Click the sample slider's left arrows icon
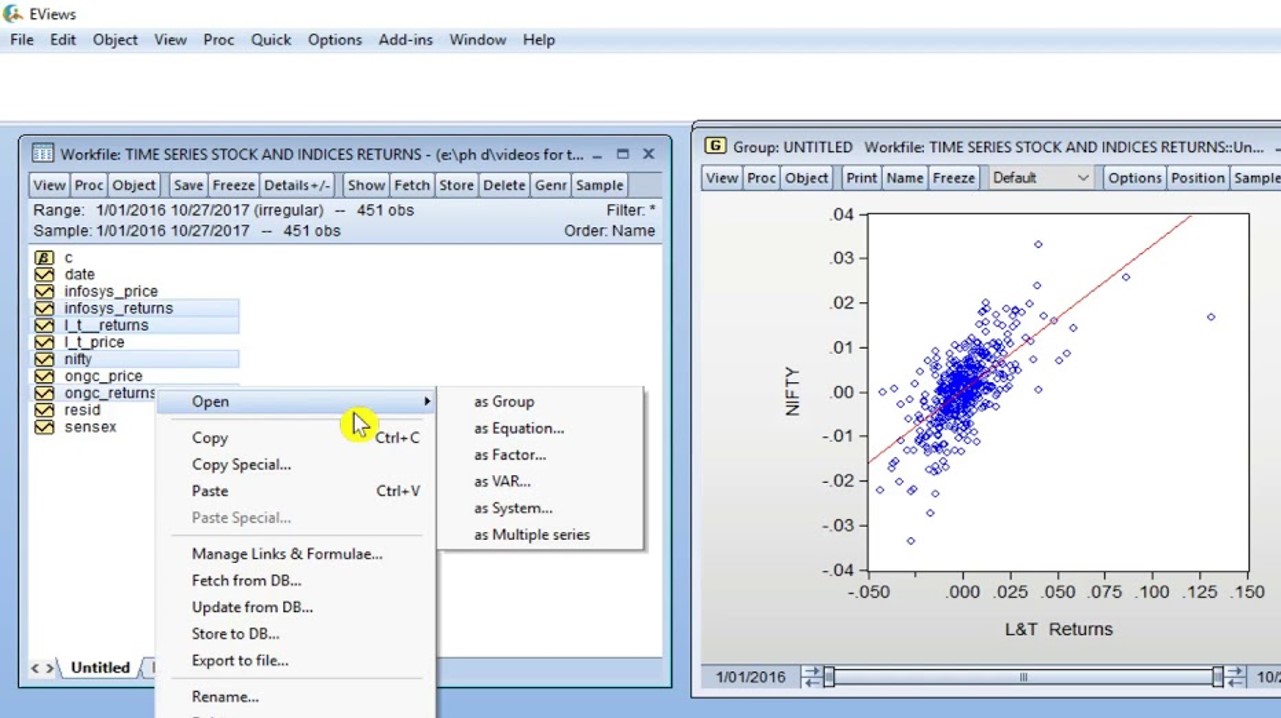1281x718 pixels. (x=811, y=677)
